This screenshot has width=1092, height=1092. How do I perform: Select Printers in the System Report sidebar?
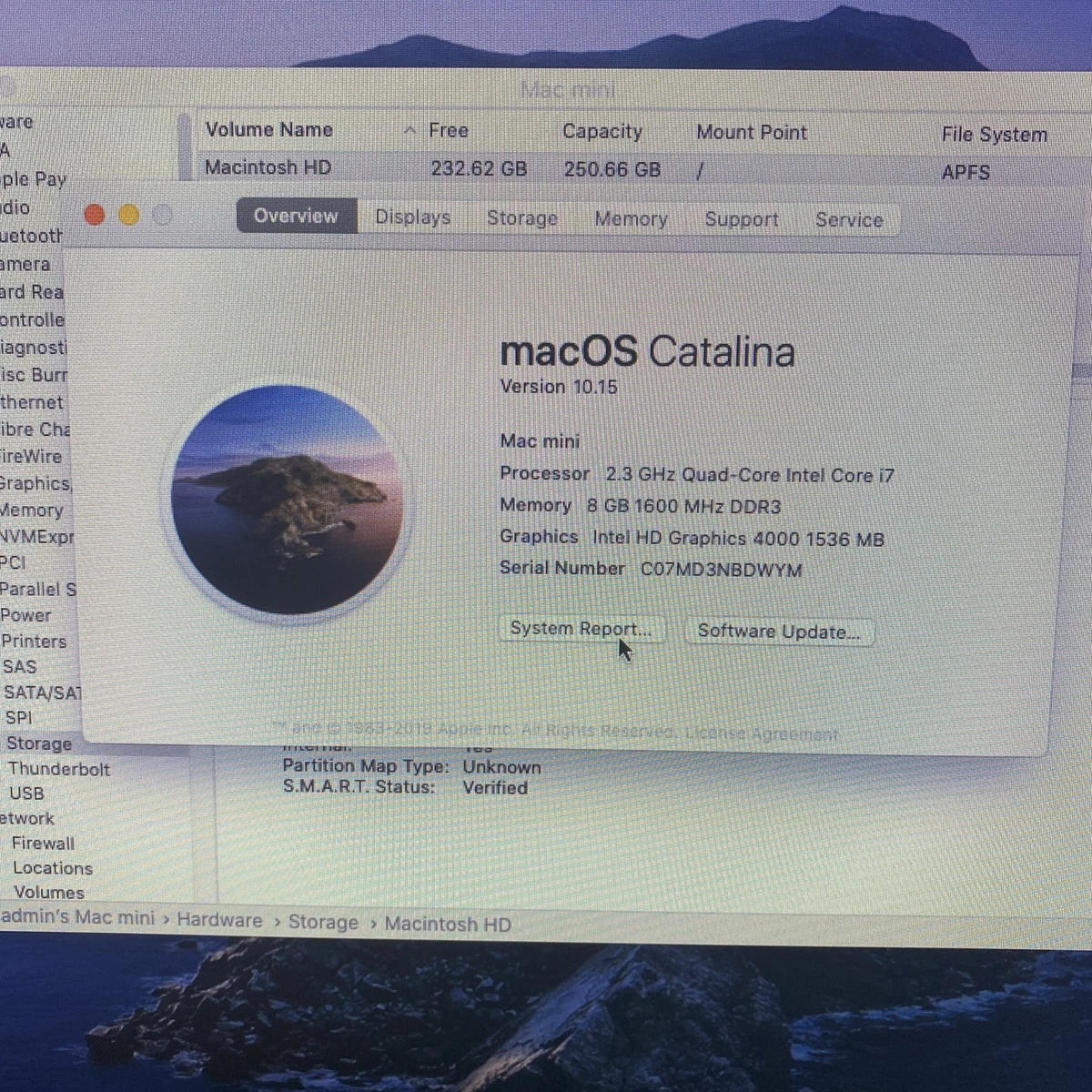34,642
